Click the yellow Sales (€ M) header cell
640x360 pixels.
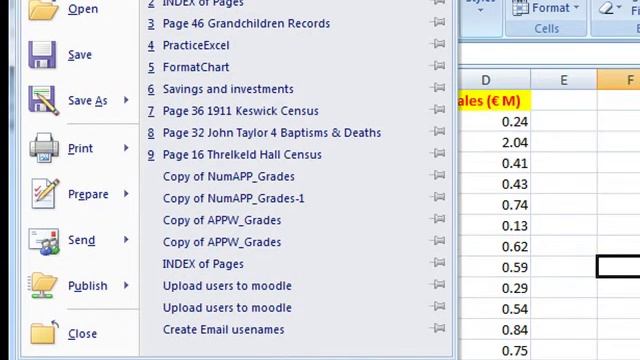[x=494, y=100]
